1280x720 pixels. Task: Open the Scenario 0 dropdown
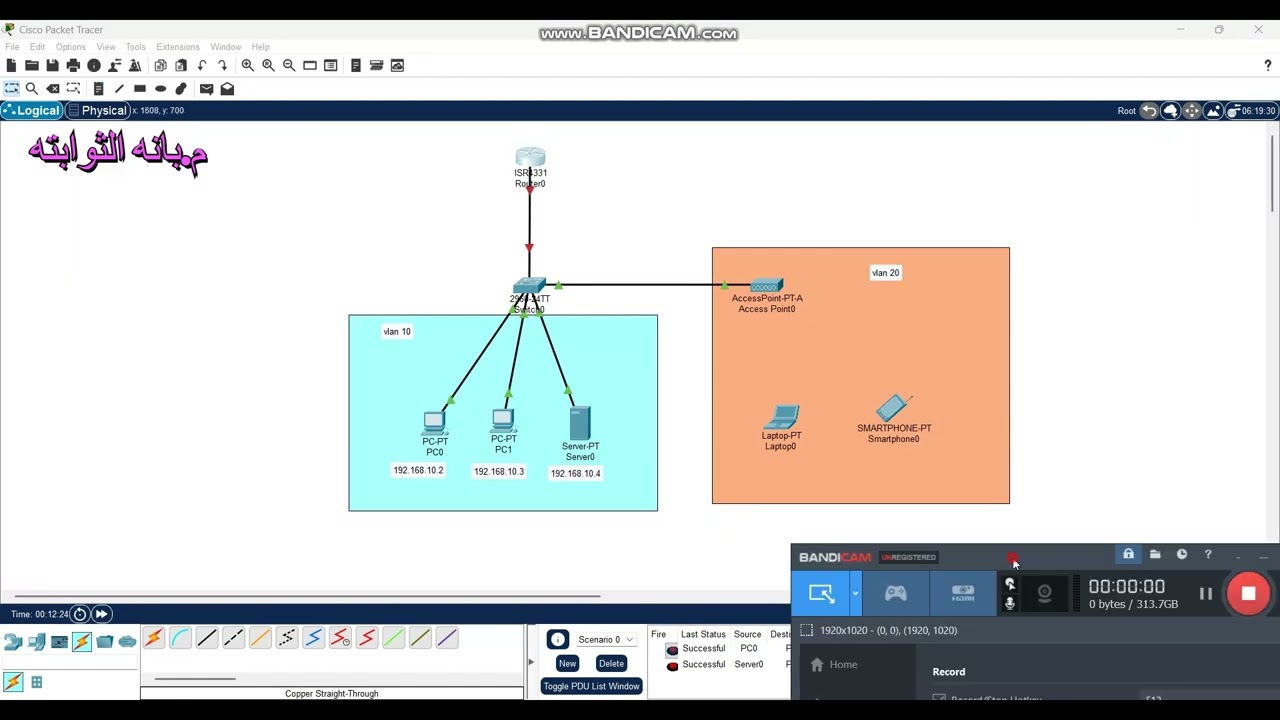tap(606, 640)
